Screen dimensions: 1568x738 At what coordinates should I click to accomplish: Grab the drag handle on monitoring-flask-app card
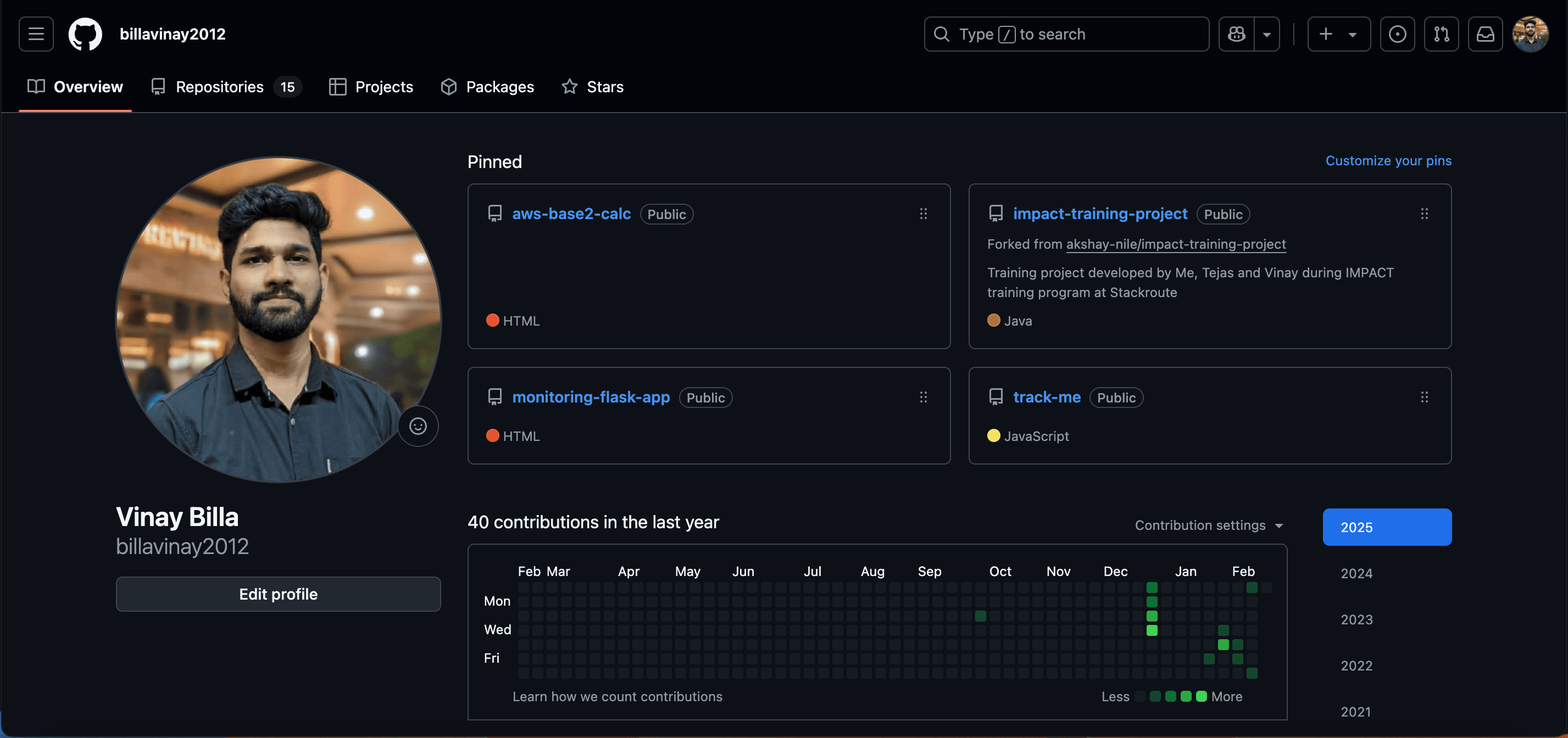tap(923, 398)
